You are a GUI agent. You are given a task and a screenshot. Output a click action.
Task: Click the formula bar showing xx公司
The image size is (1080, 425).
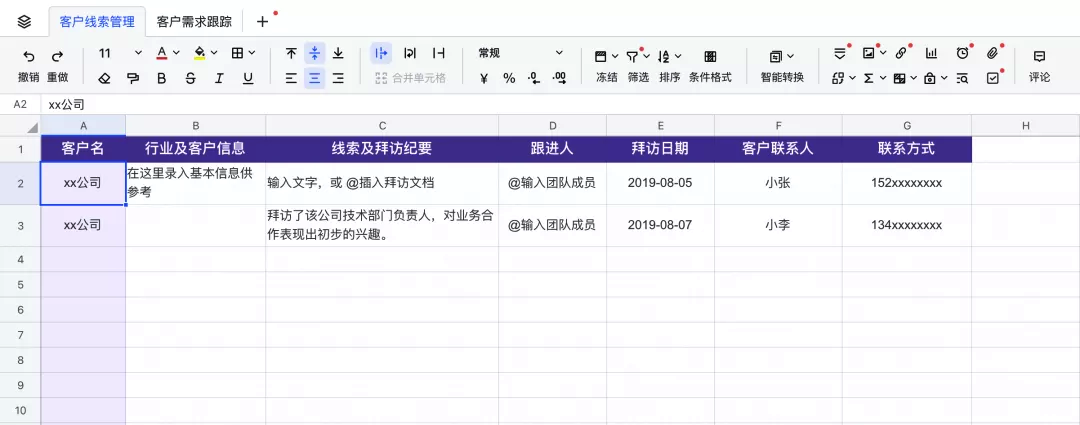pos(559,105)
